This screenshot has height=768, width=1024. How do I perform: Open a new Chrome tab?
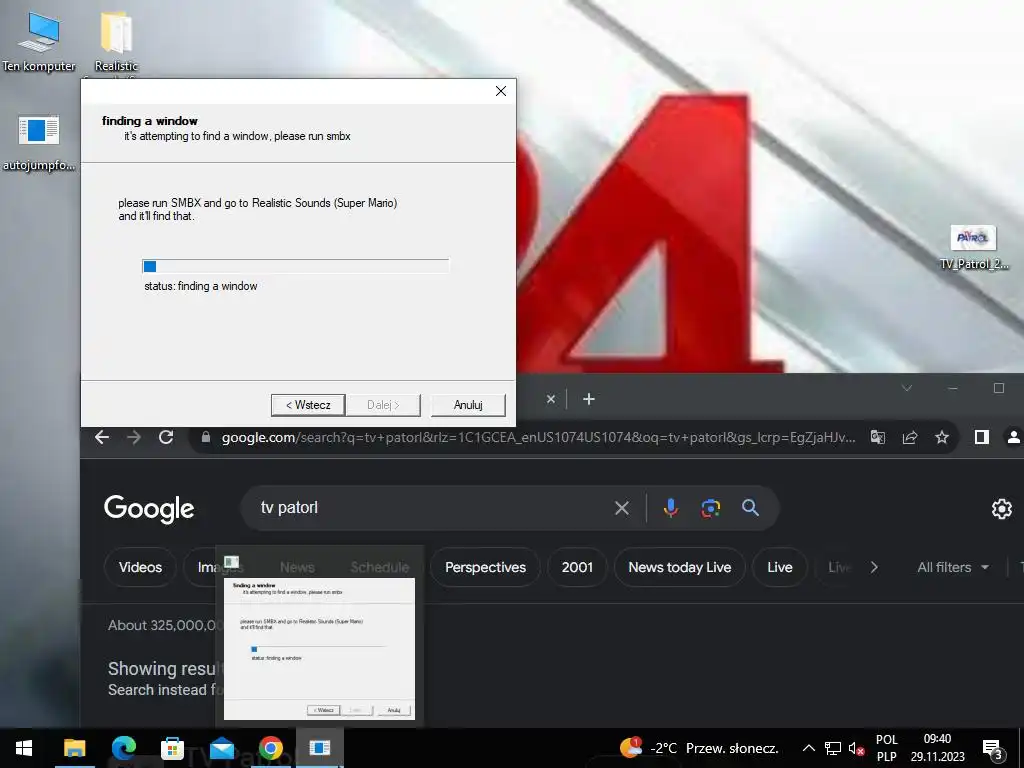point(588,399)
